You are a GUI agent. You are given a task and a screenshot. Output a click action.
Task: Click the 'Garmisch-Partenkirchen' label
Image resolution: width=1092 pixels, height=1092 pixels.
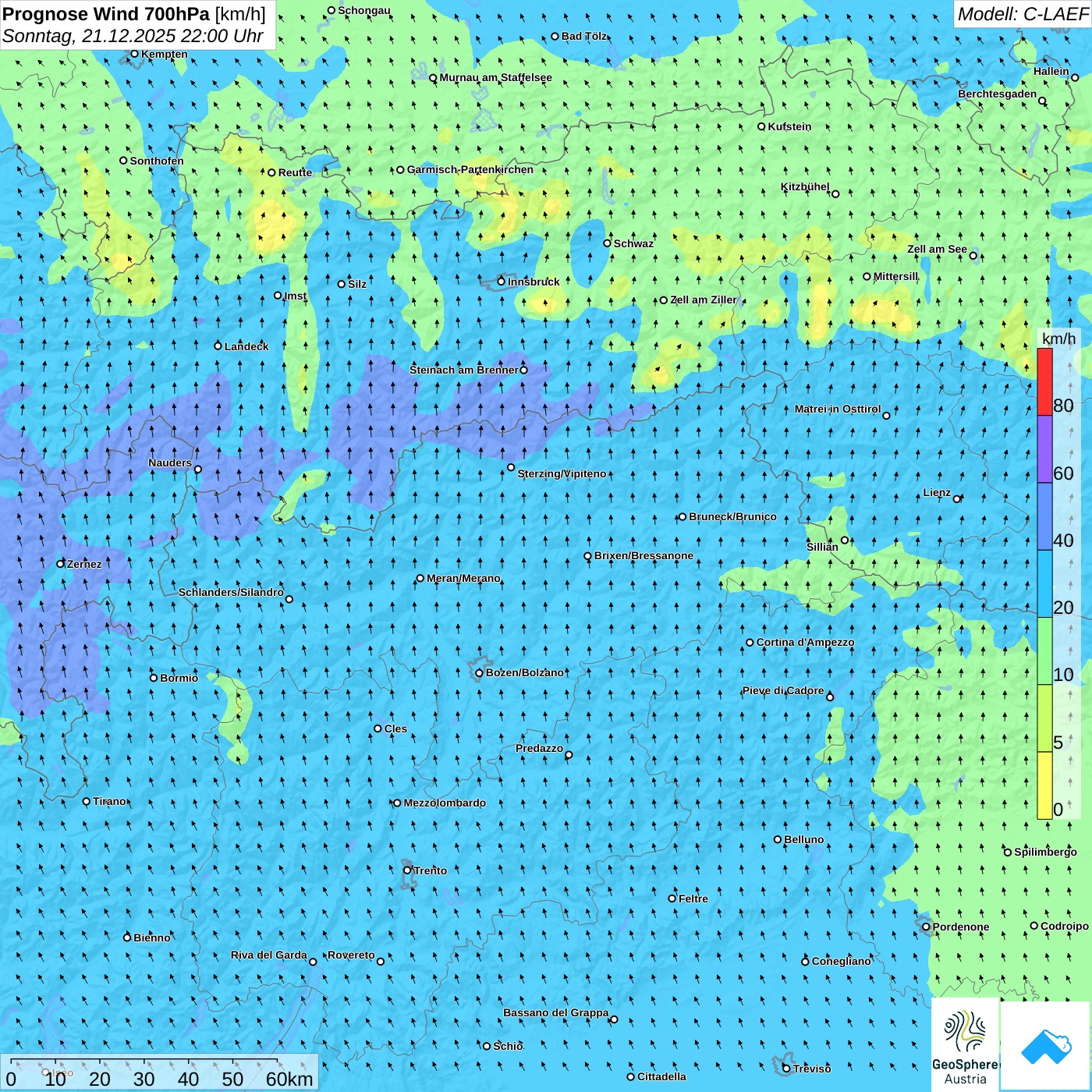tap(470, 169)
